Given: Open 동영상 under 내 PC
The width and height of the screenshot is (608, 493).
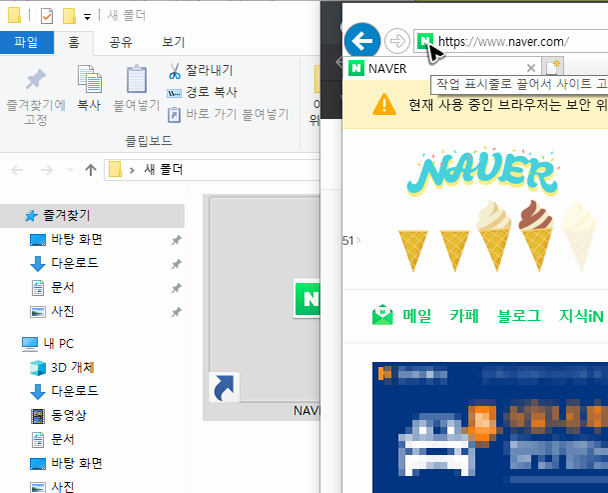Looking at the screenshot, I should (69, 415).
